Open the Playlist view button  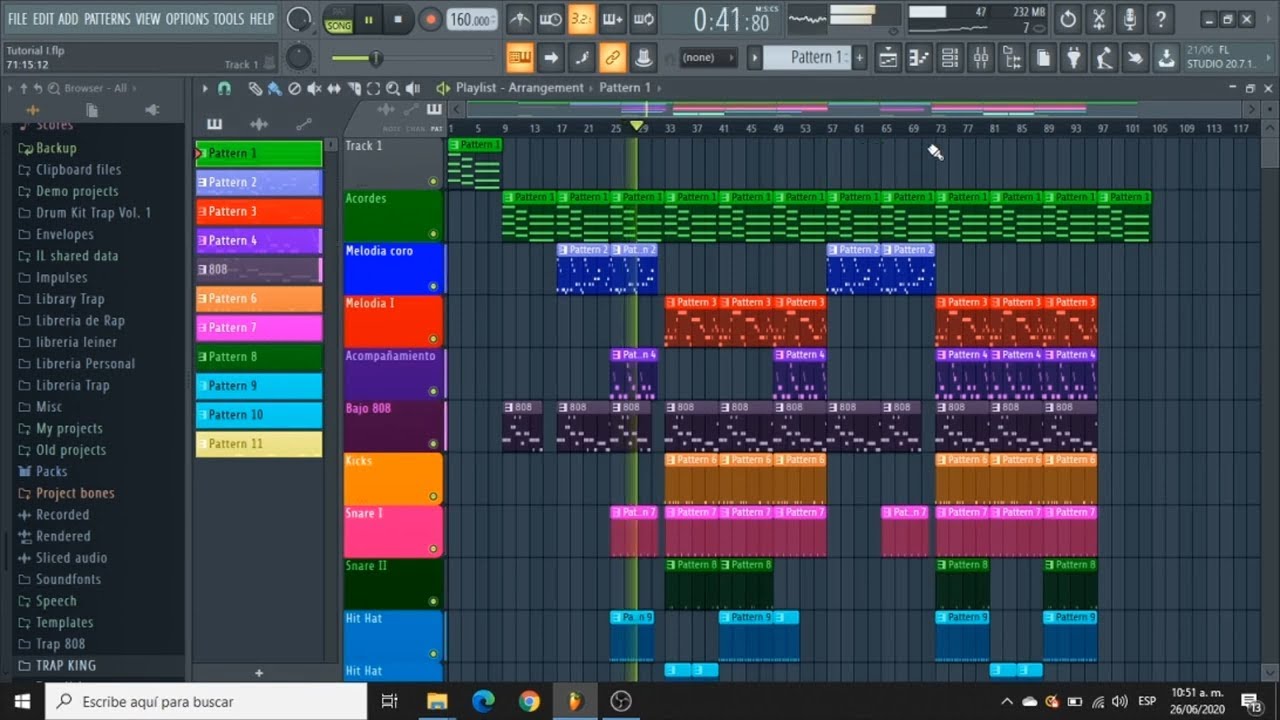pos(888,58)
